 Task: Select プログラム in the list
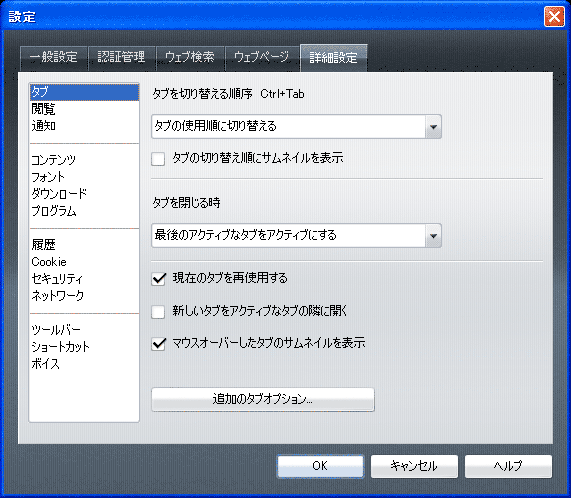[x=84, y=211]
